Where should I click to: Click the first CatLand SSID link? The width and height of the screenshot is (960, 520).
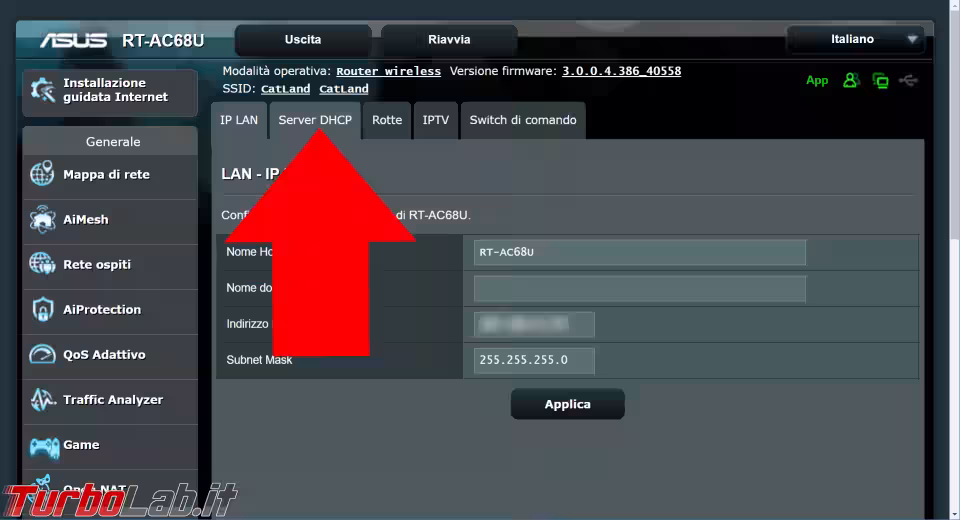point(285,89)
